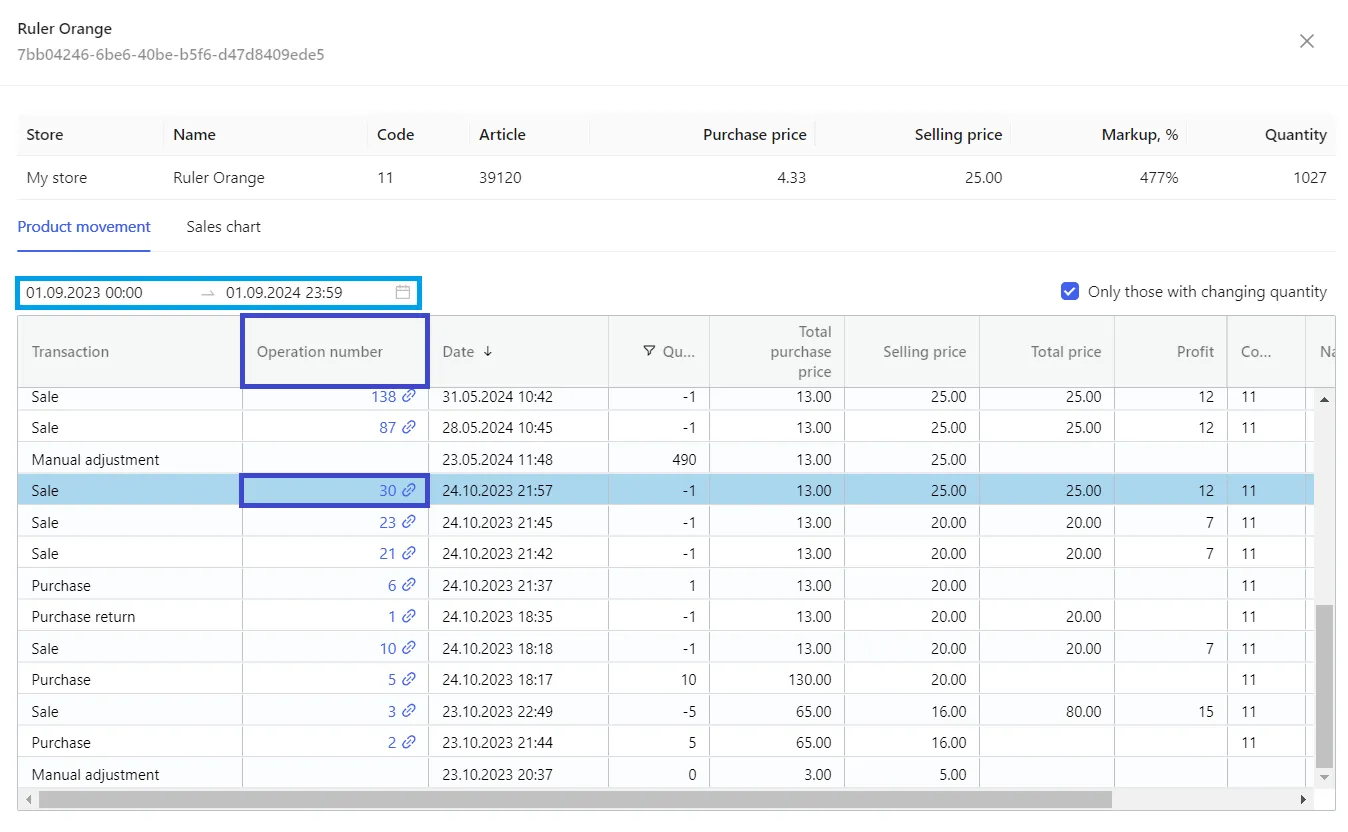Open link icon beside operation 5

point(409,680)
